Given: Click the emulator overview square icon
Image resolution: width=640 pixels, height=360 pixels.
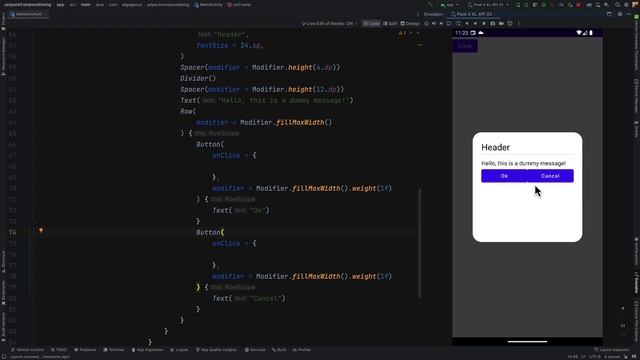Looking at the screenshot, I should pyautogui.click(x=484, y=24).
